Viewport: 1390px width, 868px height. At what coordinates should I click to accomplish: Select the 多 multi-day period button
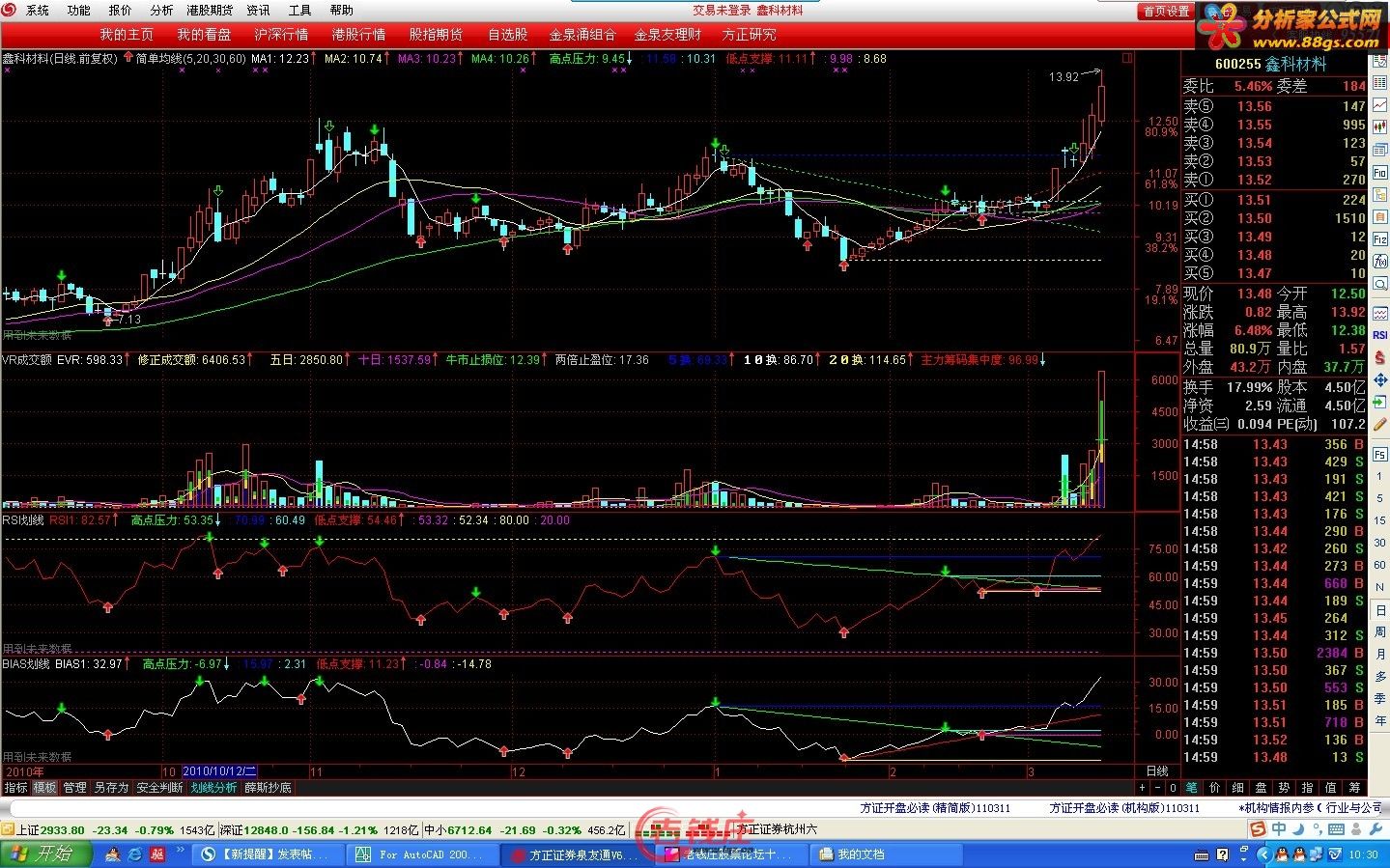(x=1379, y=676)
